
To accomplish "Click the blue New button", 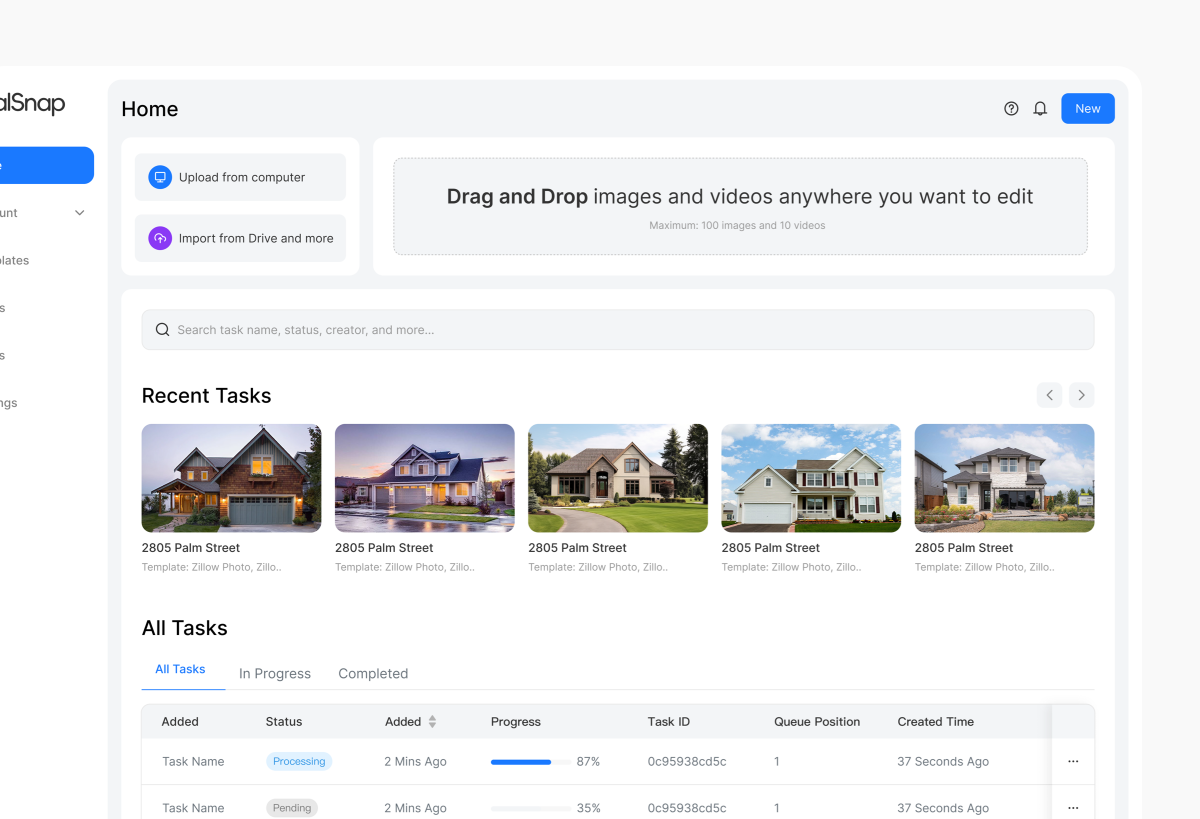I will 1087,109.
